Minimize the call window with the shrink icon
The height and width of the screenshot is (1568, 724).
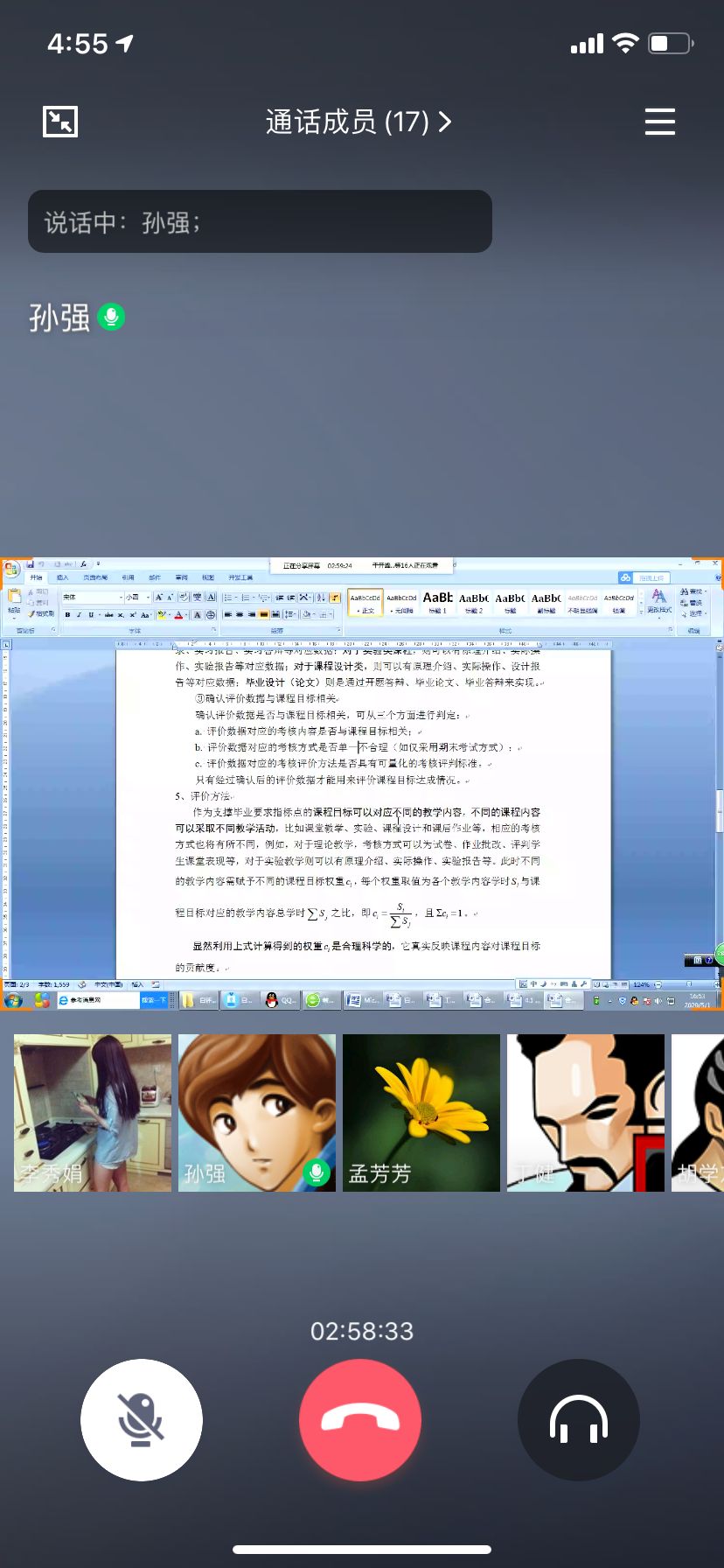tap(60, 122)
